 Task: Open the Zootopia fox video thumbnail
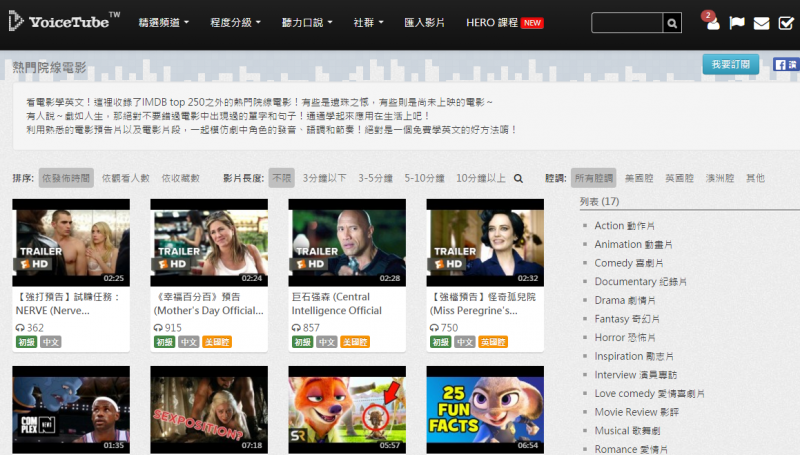[347, 410]
